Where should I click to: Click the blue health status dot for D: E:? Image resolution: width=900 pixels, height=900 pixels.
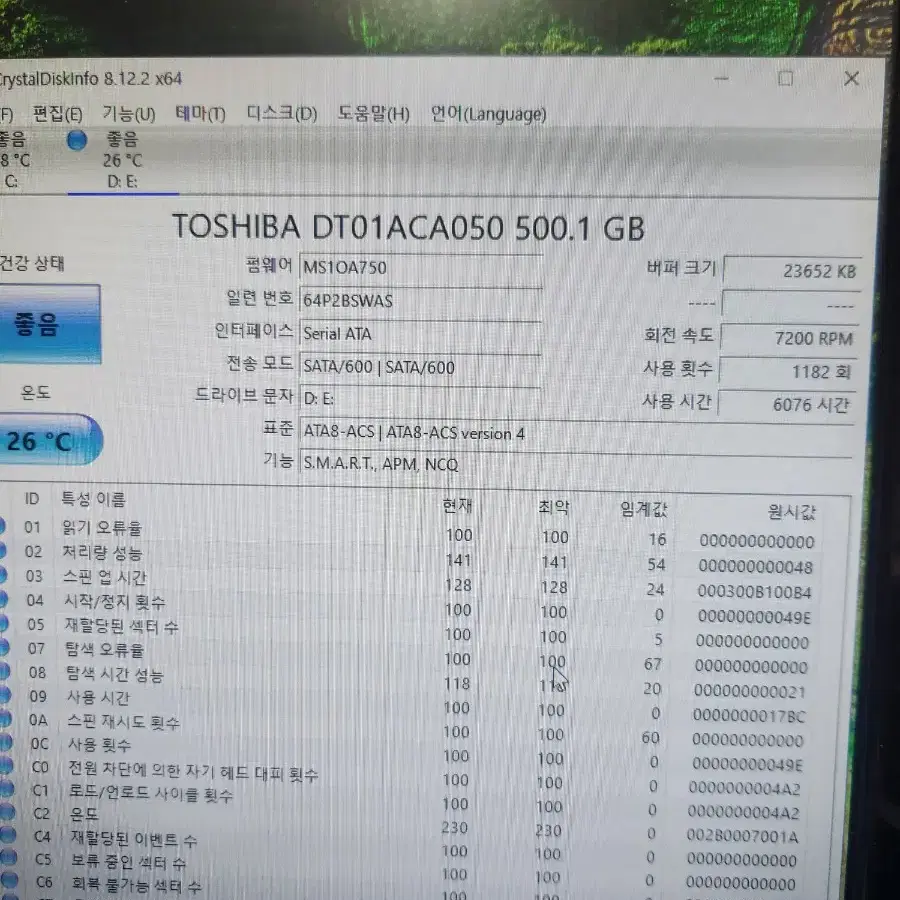(77, 140)
